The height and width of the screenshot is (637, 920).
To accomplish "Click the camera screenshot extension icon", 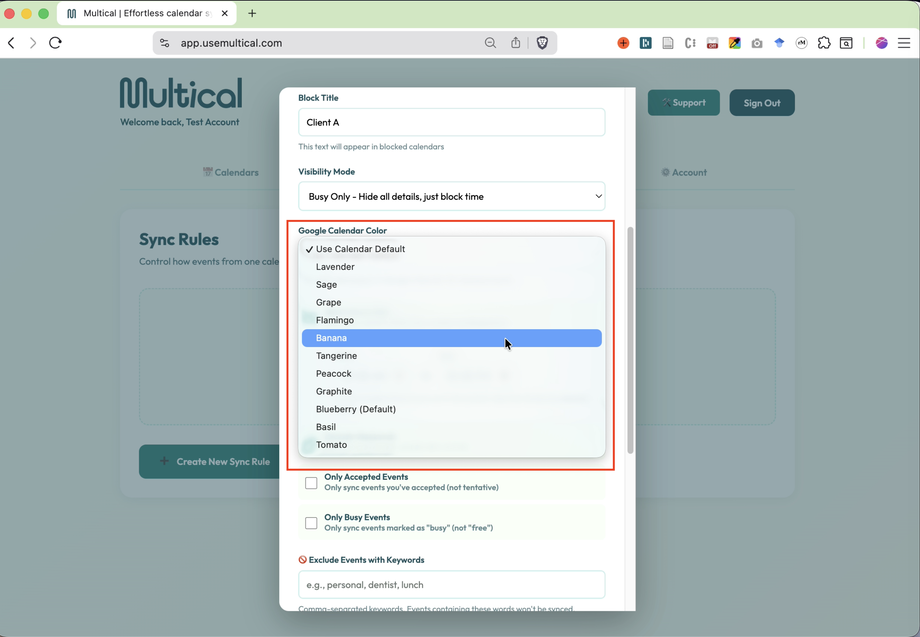I will pyautogui.click(x=757, y=43).
